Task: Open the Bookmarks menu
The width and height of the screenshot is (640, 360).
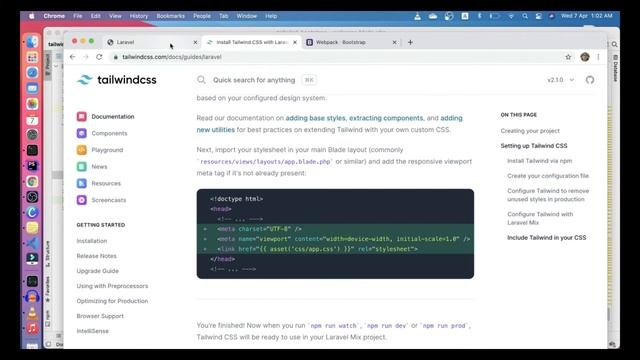Action: 171,16
